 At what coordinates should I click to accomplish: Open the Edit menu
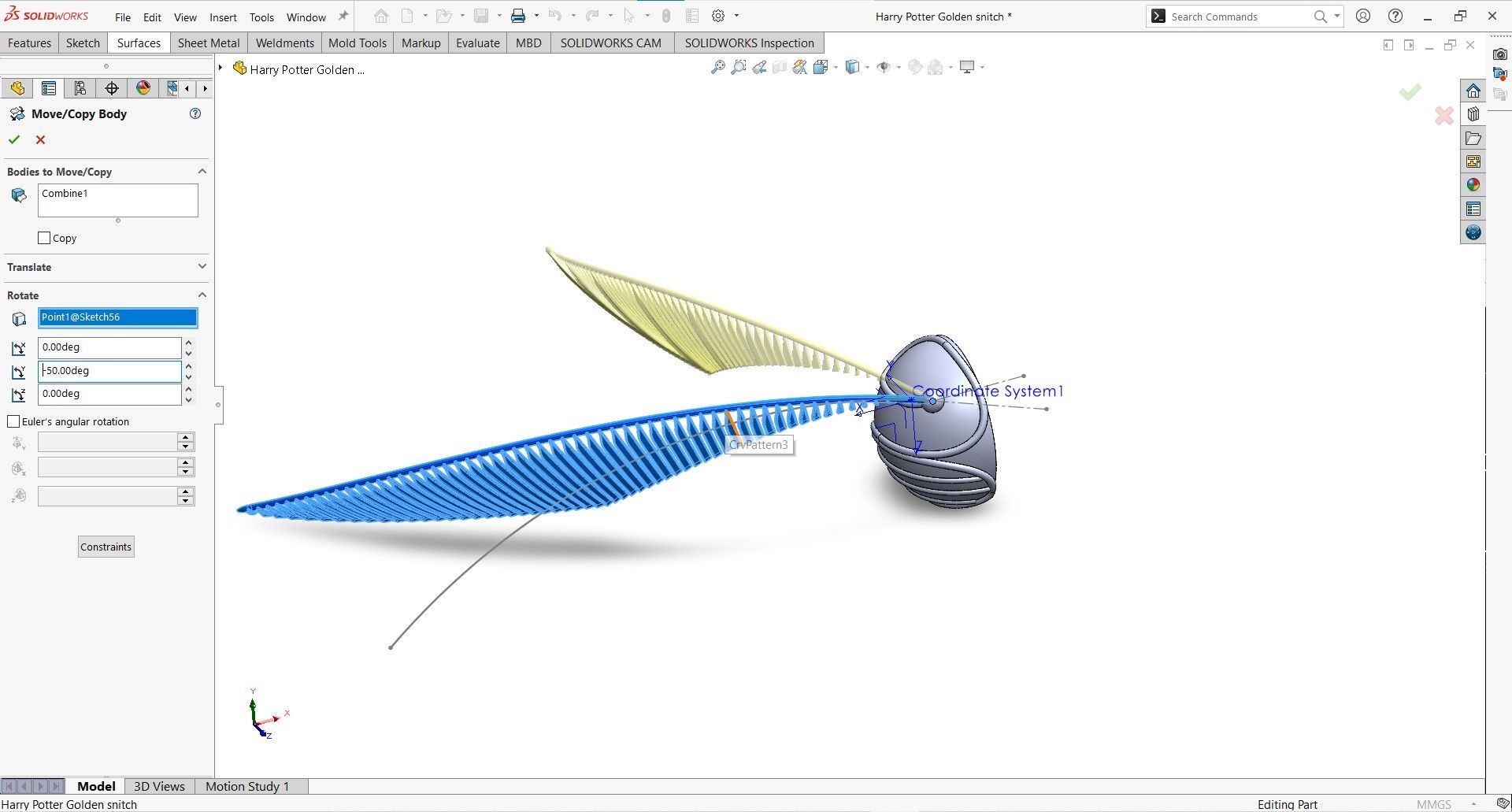152,17
